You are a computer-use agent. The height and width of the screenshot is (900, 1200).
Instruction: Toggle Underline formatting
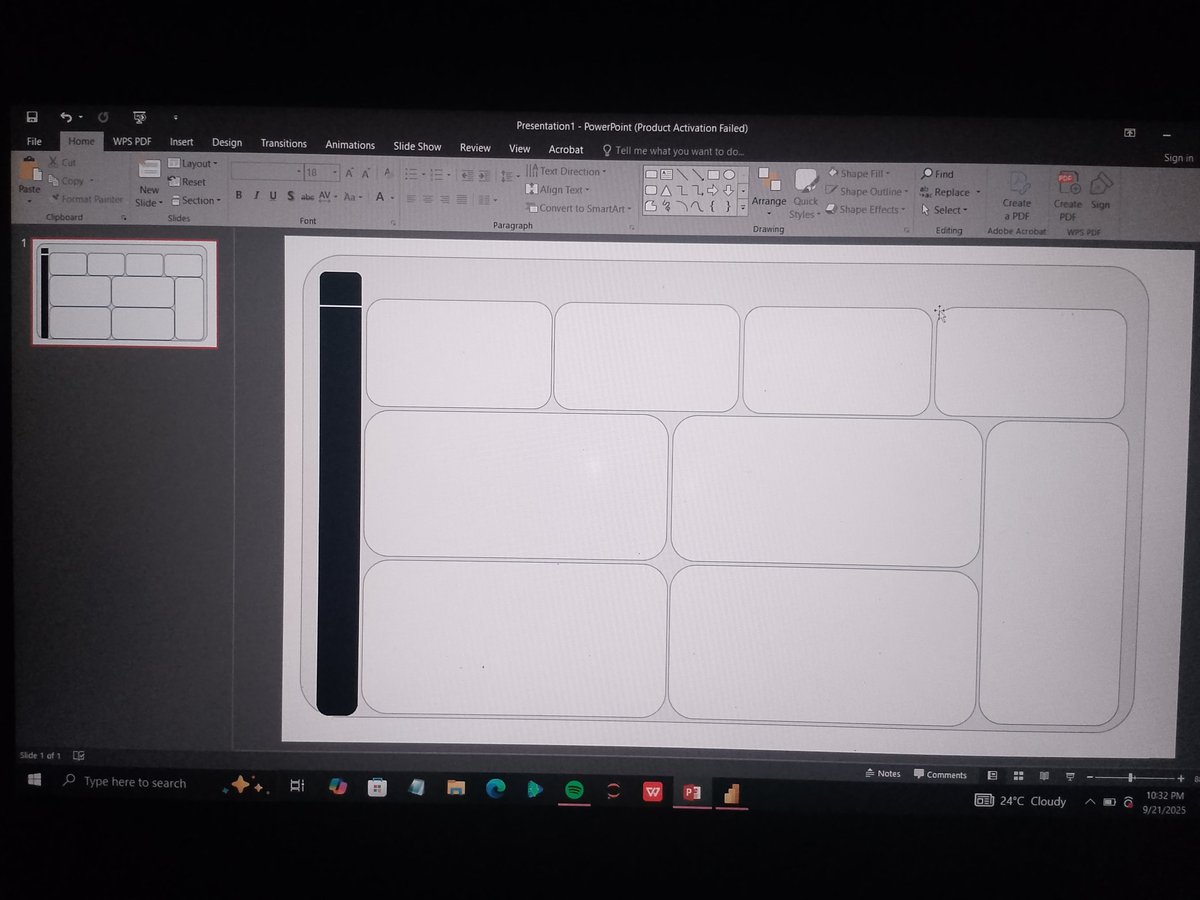(x=273, y=196)
